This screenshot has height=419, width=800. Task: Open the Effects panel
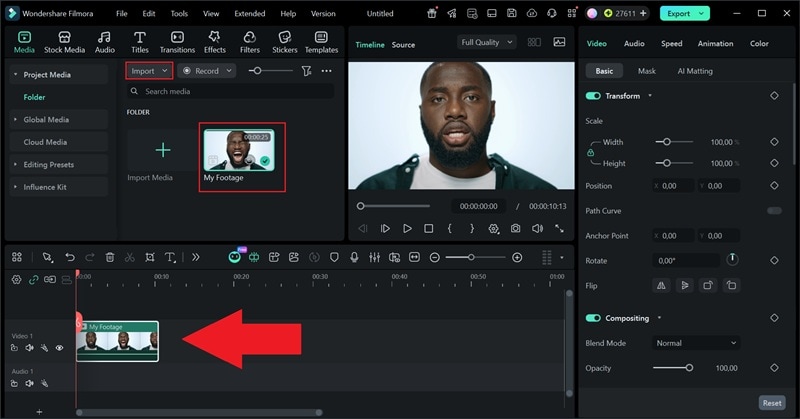pos(214,42)
